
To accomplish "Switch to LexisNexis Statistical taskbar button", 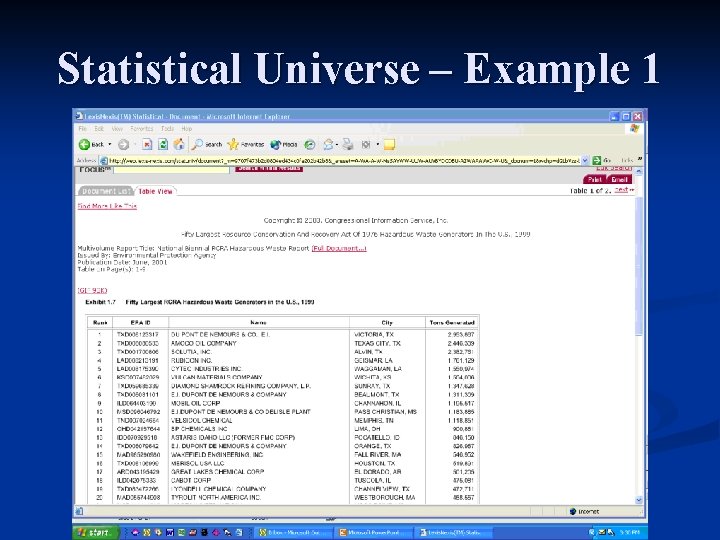I will click(x=454, y=533).
